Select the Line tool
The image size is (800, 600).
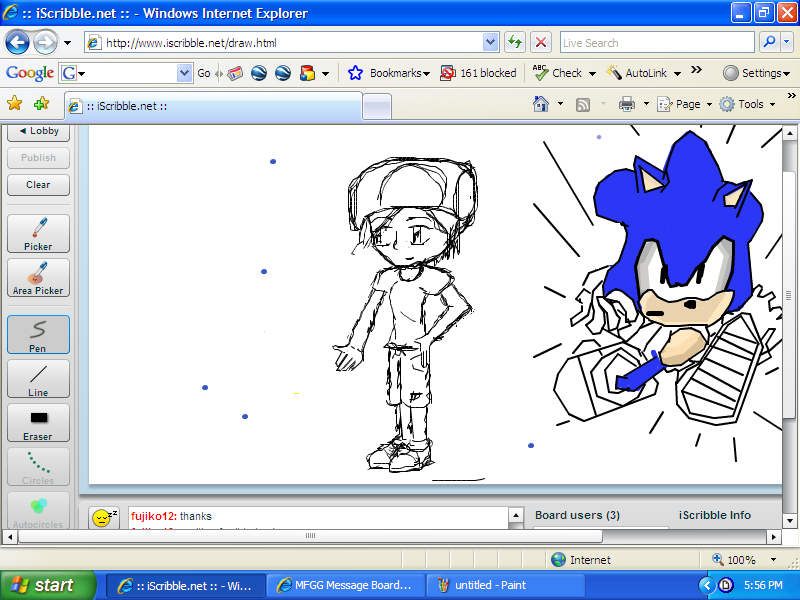38,379
